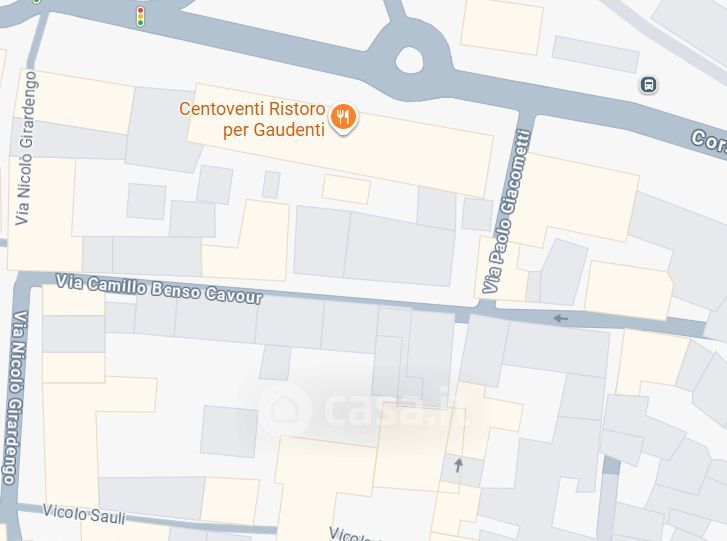This screenshot has width=727, height=541.
Task: Click the bus stop icon
Action: [x=648, y=85]
